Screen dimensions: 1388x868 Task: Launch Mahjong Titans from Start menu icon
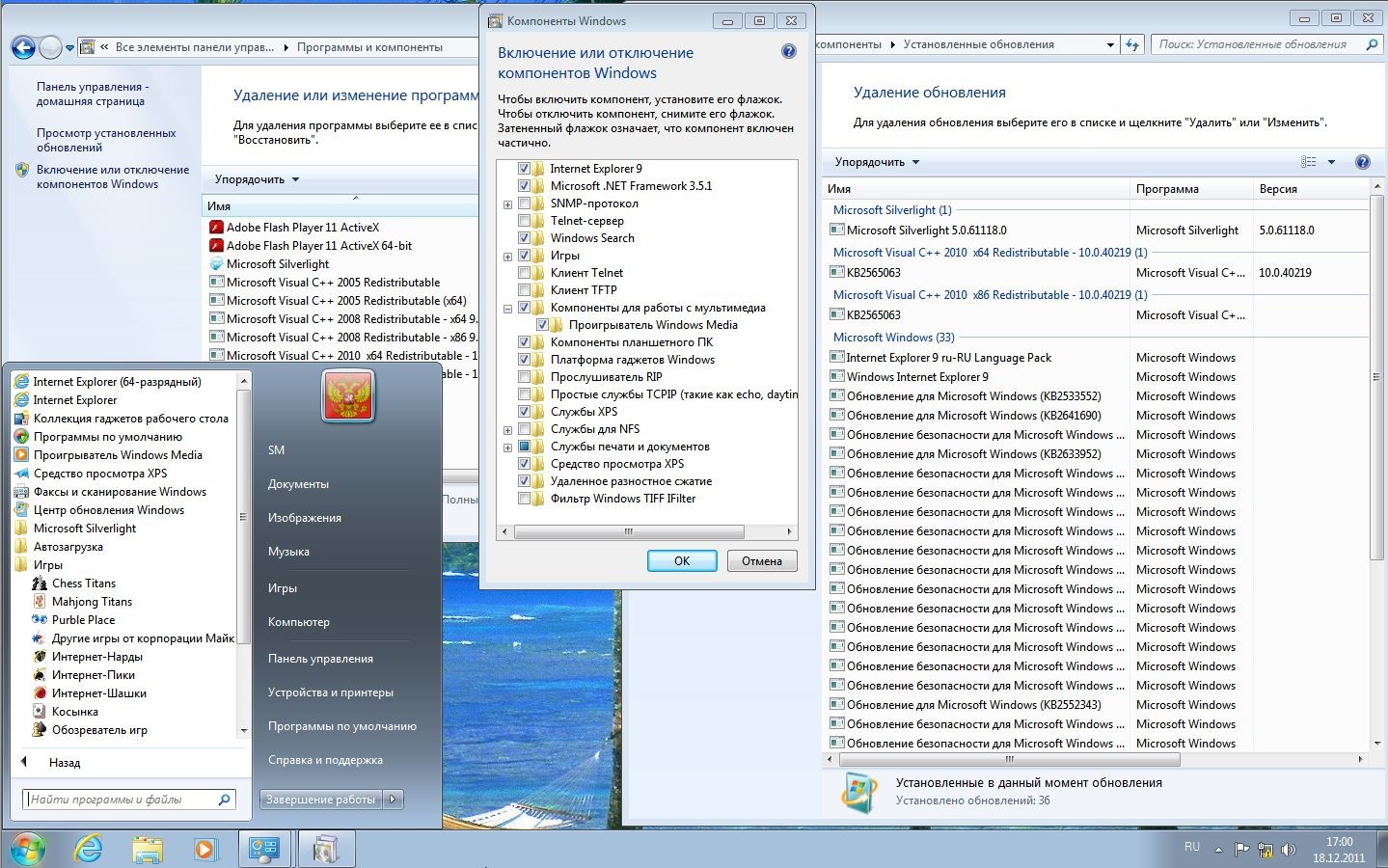point(40,602)
